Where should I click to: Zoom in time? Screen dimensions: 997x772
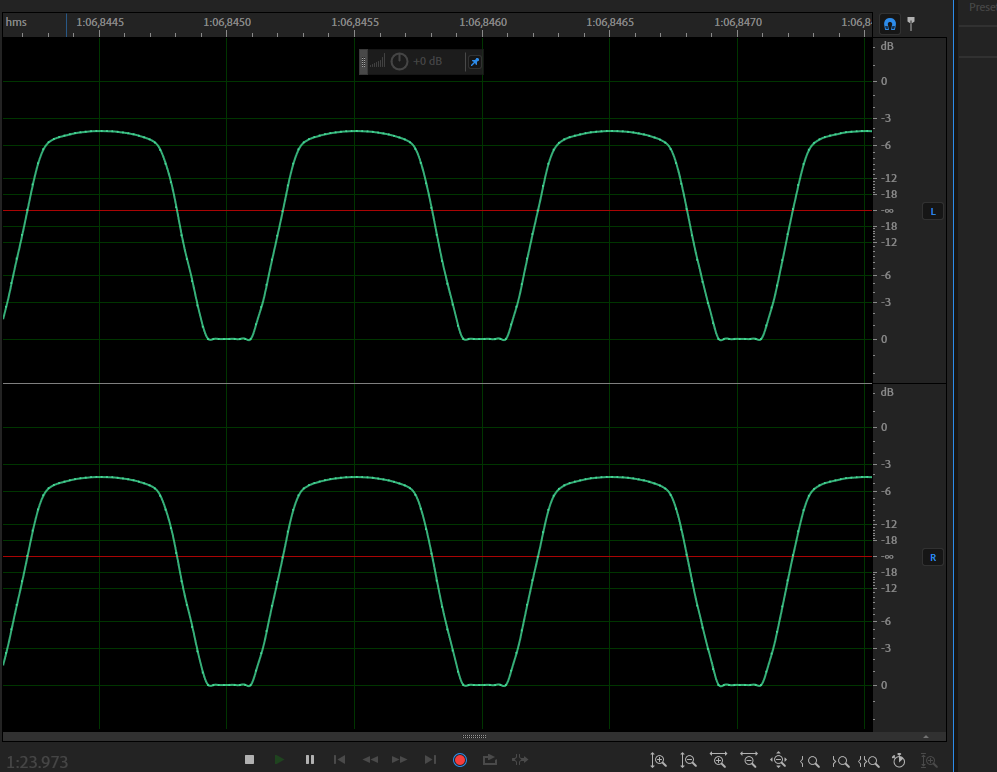[719, 761]
